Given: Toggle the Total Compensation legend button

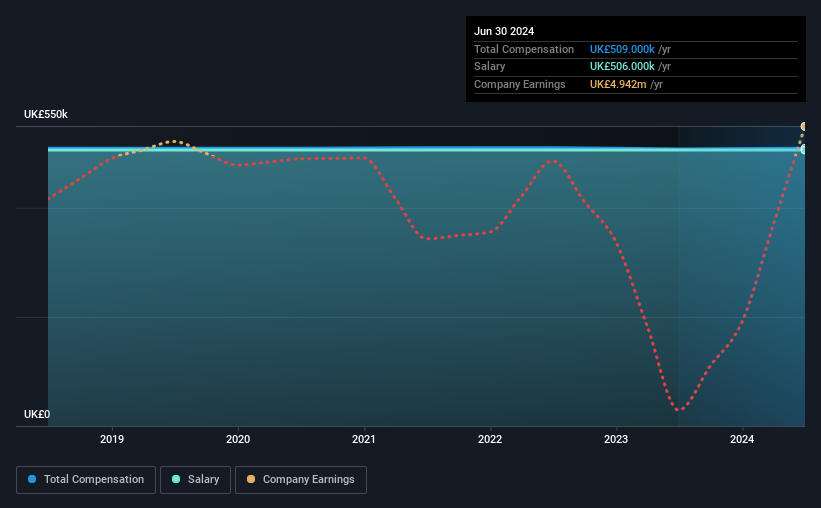Looking at the screenshot, I should (x=86, y=480).
